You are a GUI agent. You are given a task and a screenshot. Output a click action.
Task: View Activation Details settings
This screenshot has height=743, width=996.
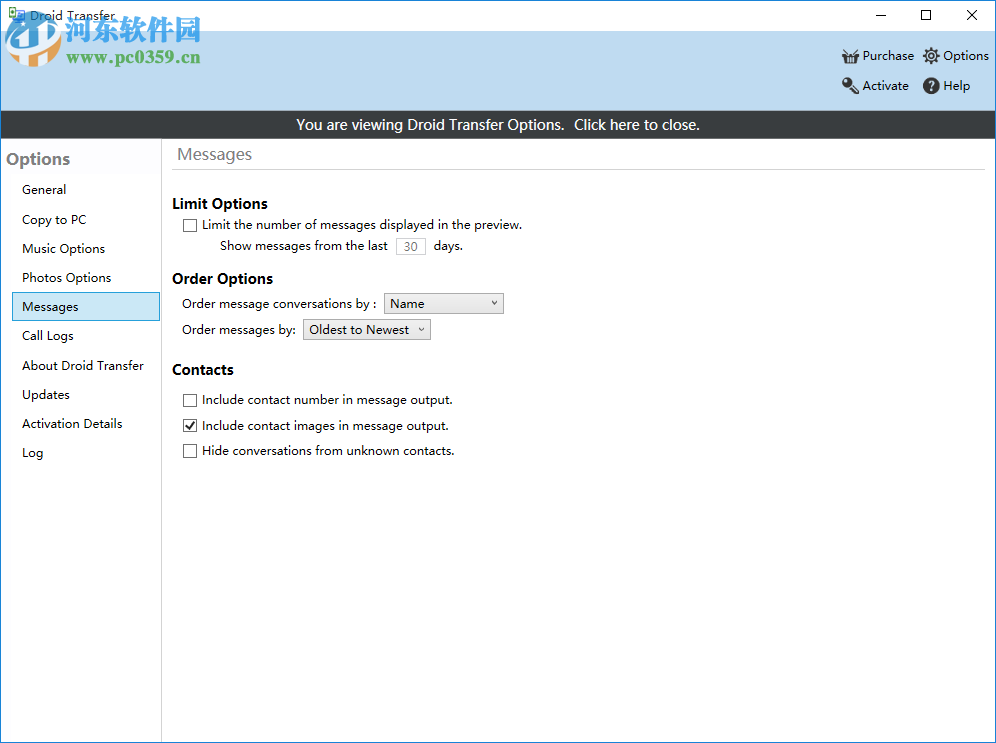(x=72, y=423)
